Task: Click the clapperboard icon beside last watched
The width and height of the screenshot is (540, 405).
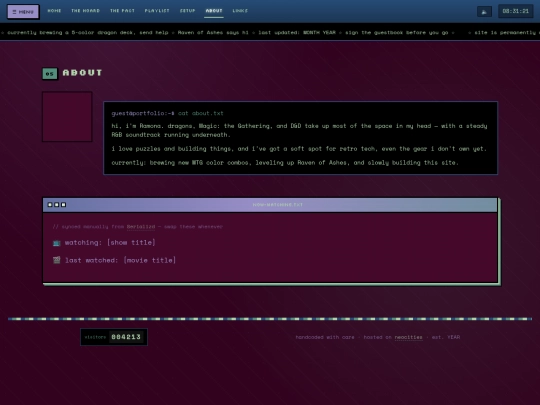Action: coord(56,260)
